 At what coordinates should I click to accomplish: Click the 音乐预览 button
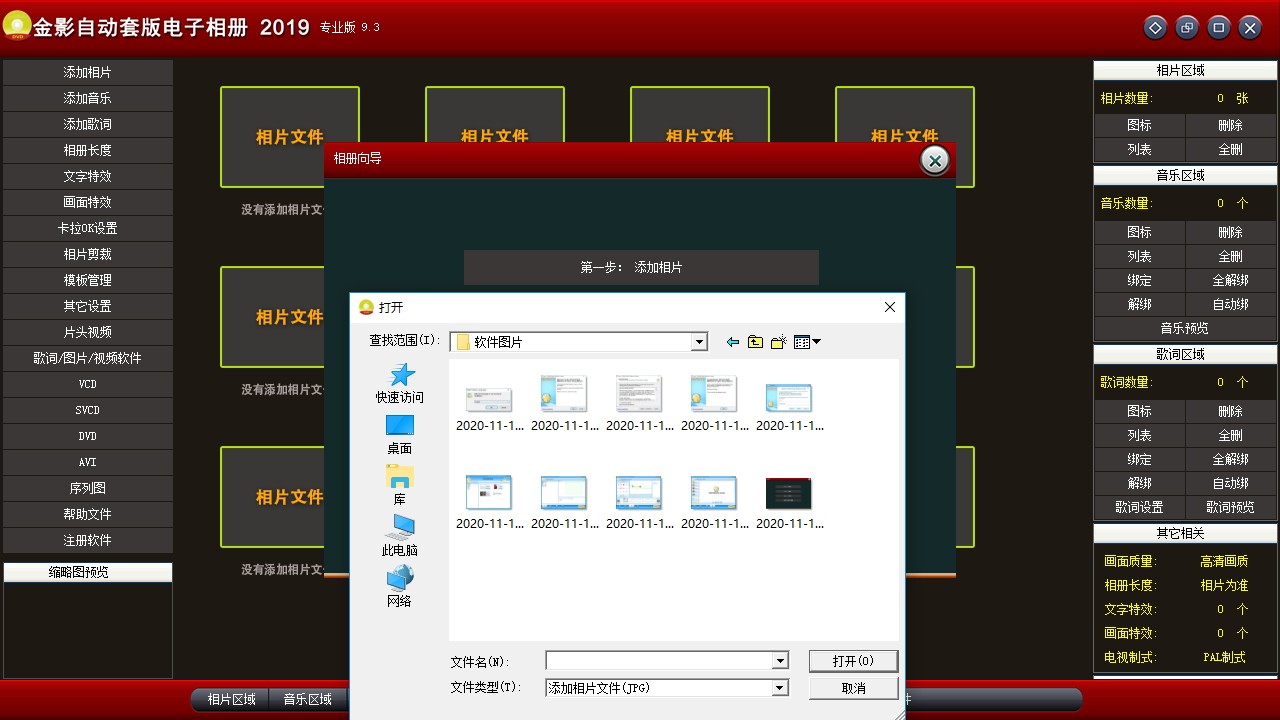point(1185,328)
